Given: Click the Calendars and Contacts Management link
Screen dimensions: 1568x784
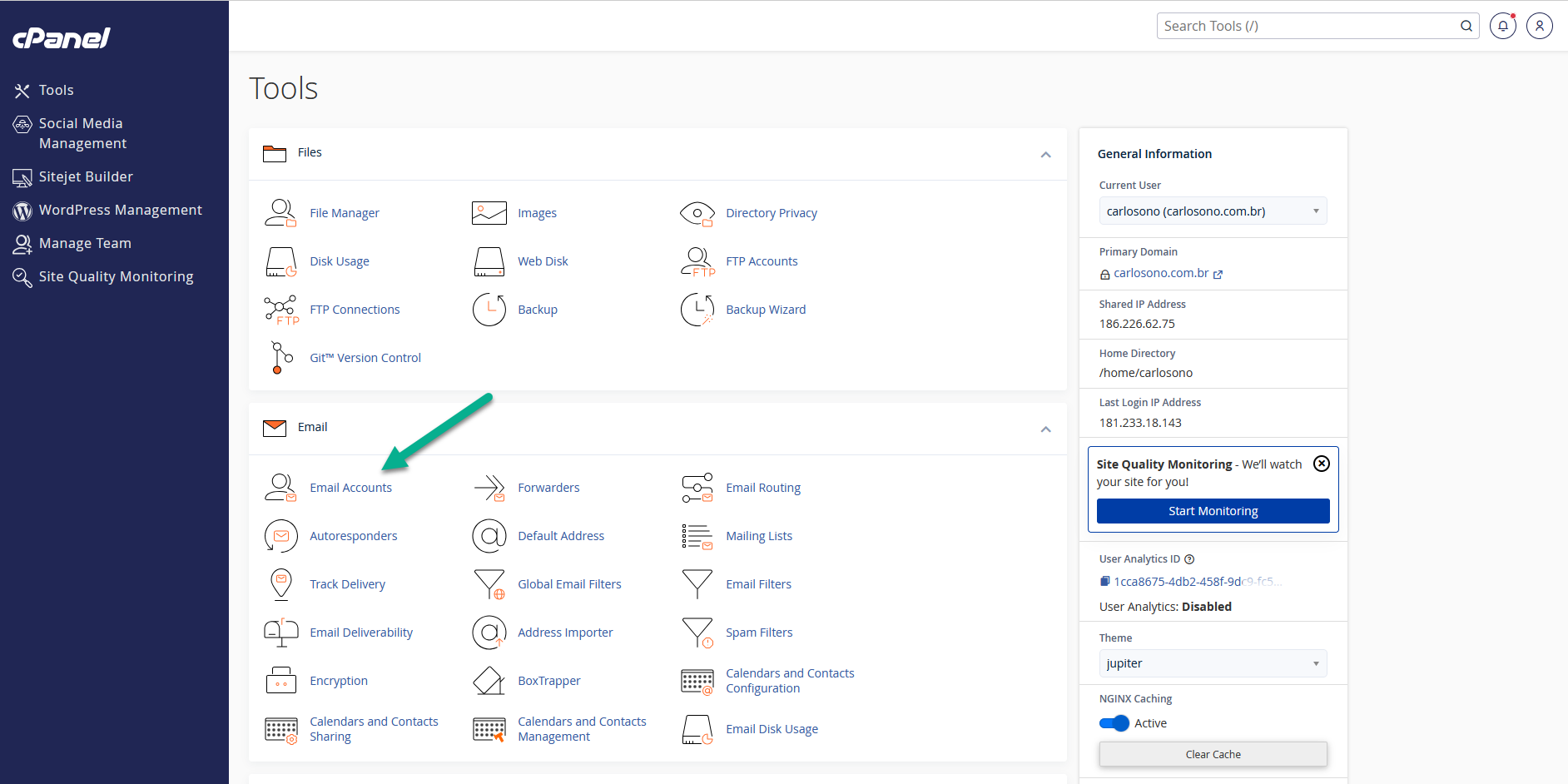Looking at the screenshot, I should pos(582,729).
